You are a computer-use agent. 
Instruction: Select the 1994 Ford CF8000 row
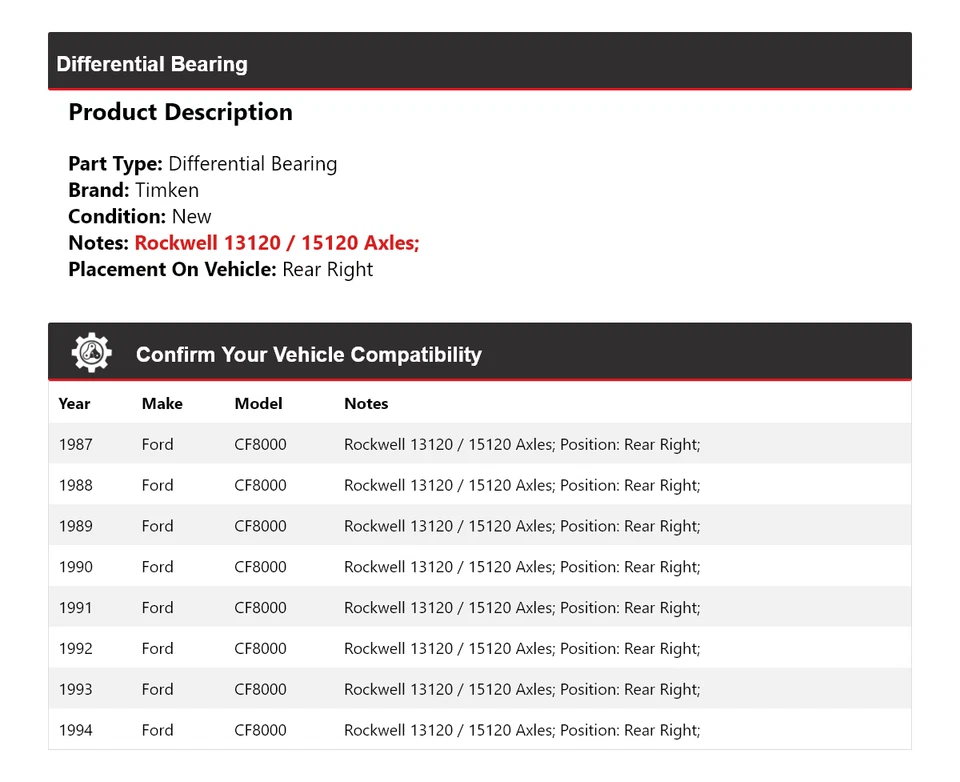tap(480, 730)
